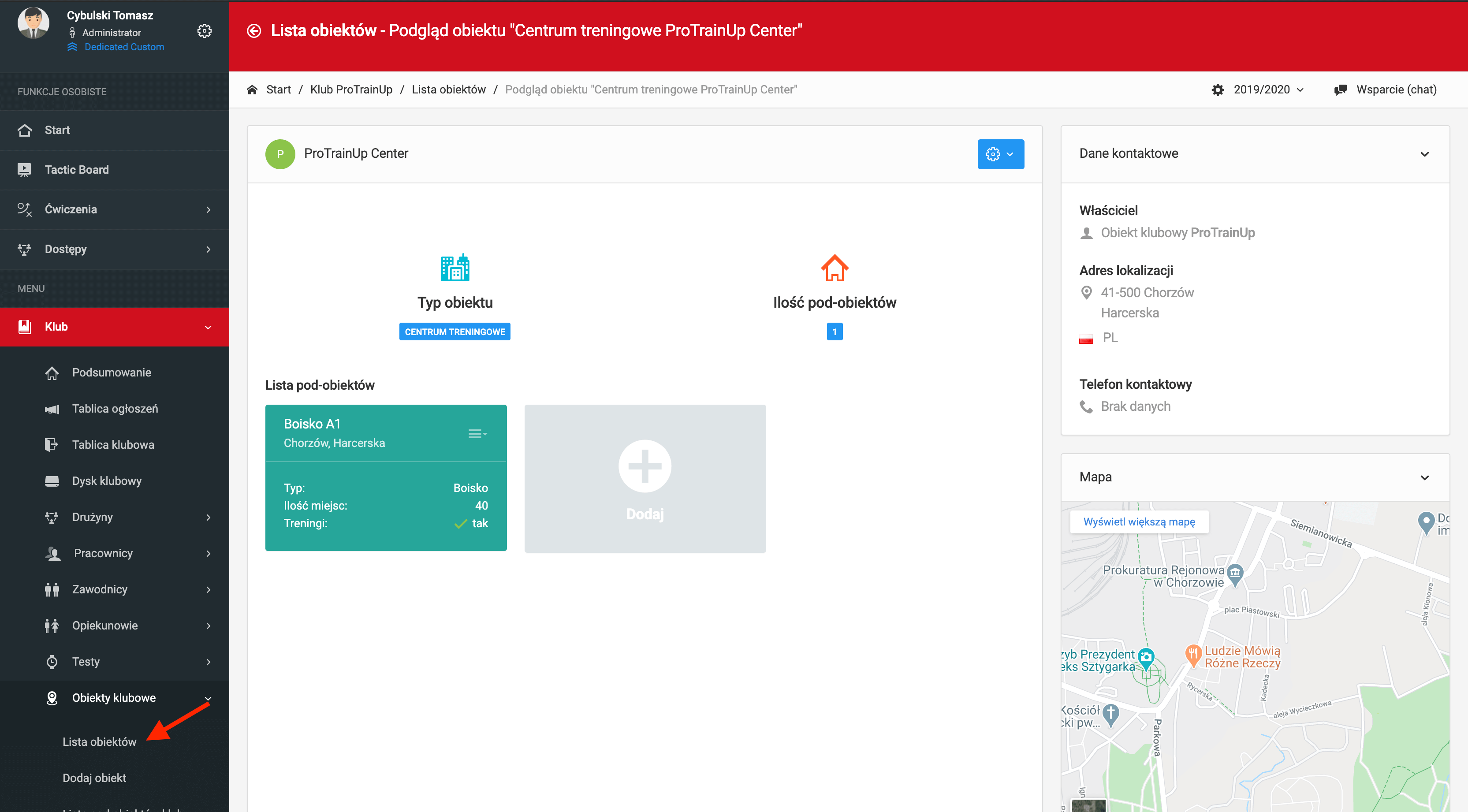Click Klub ProTrainUp breadcrumb link
Viewport: 1468px width, 812px height.
tap(351, 89)
